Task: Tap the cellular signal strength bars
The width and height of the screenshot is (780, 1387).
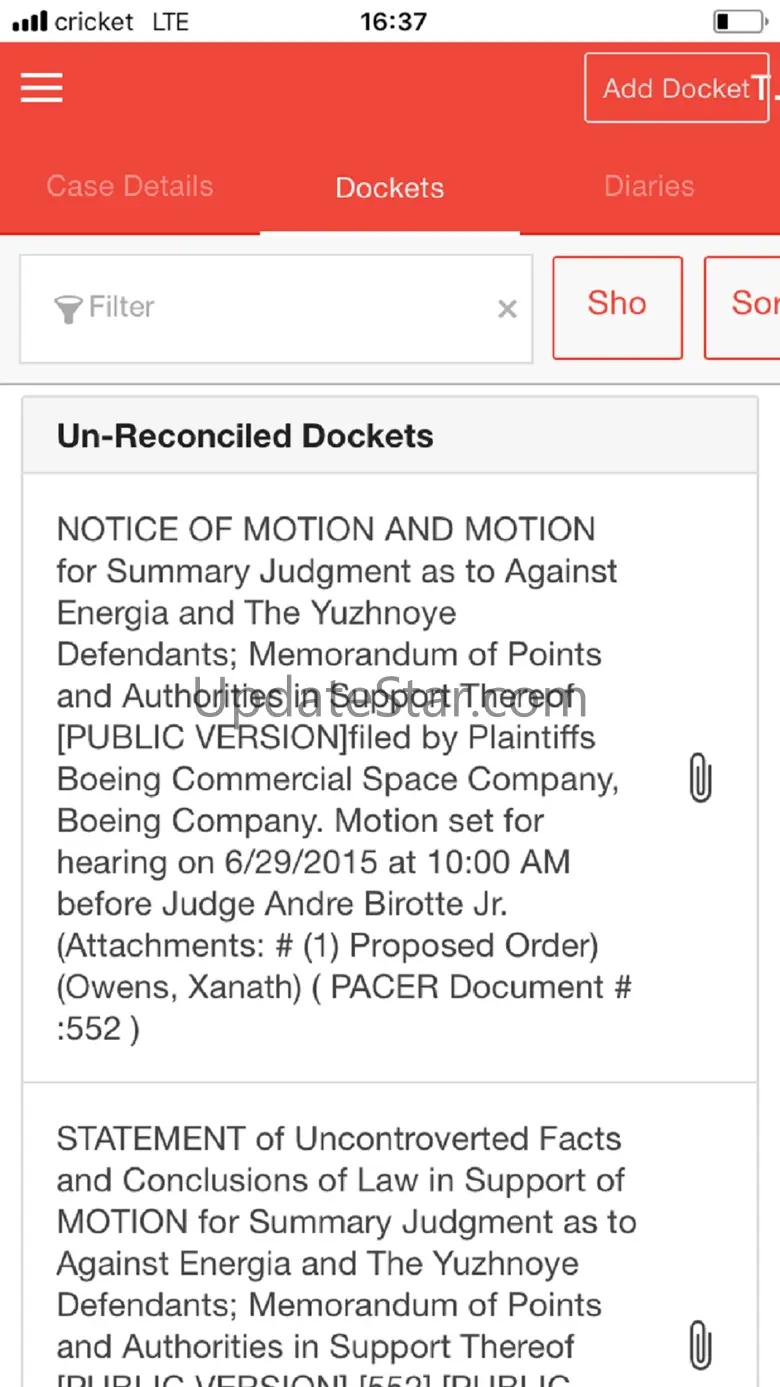Action: tap(30, 21)
